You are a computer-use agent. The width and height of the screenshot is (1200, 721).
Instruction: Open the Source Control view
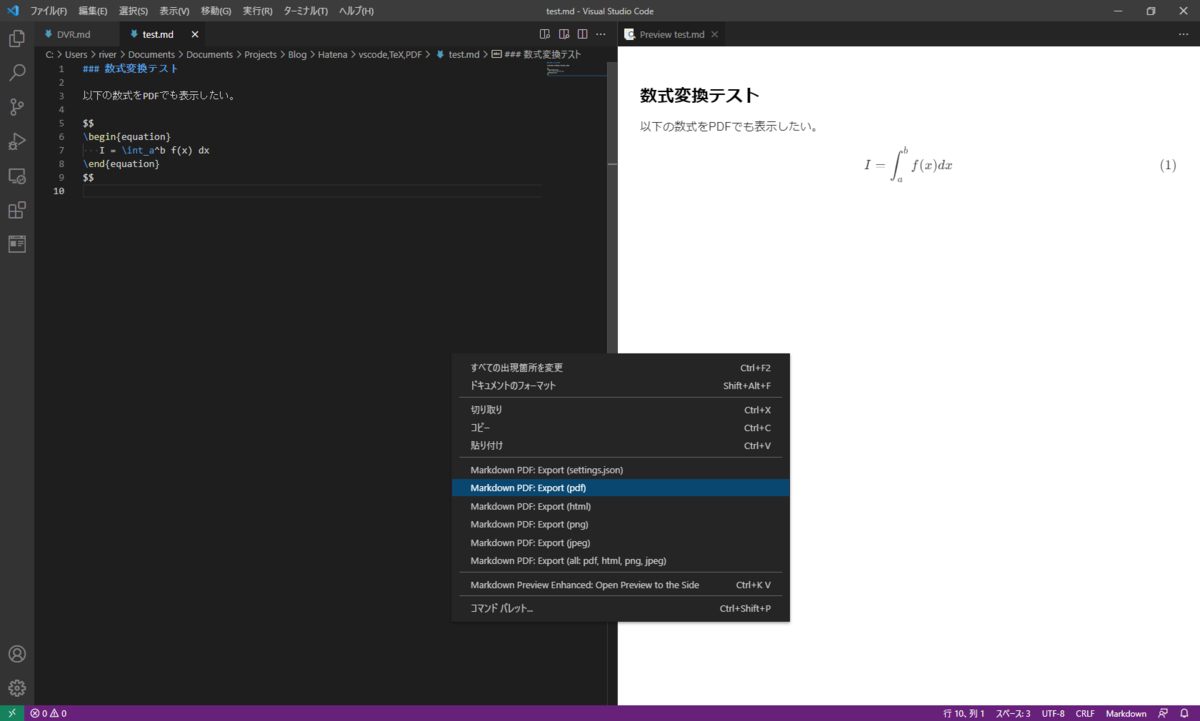16,107
